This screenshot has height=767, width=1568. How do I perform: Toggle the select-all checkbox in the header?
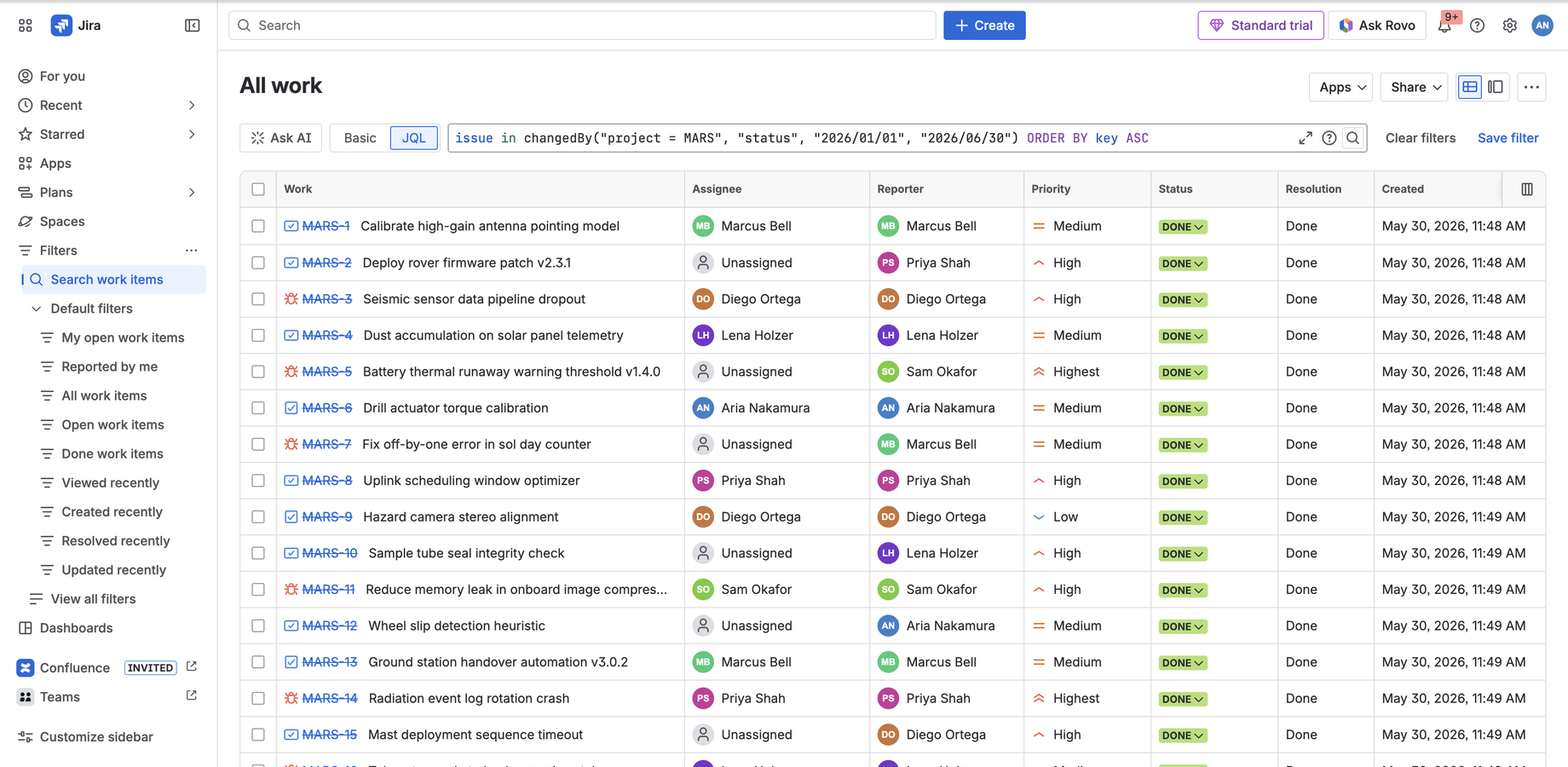(x=258, y=189)
